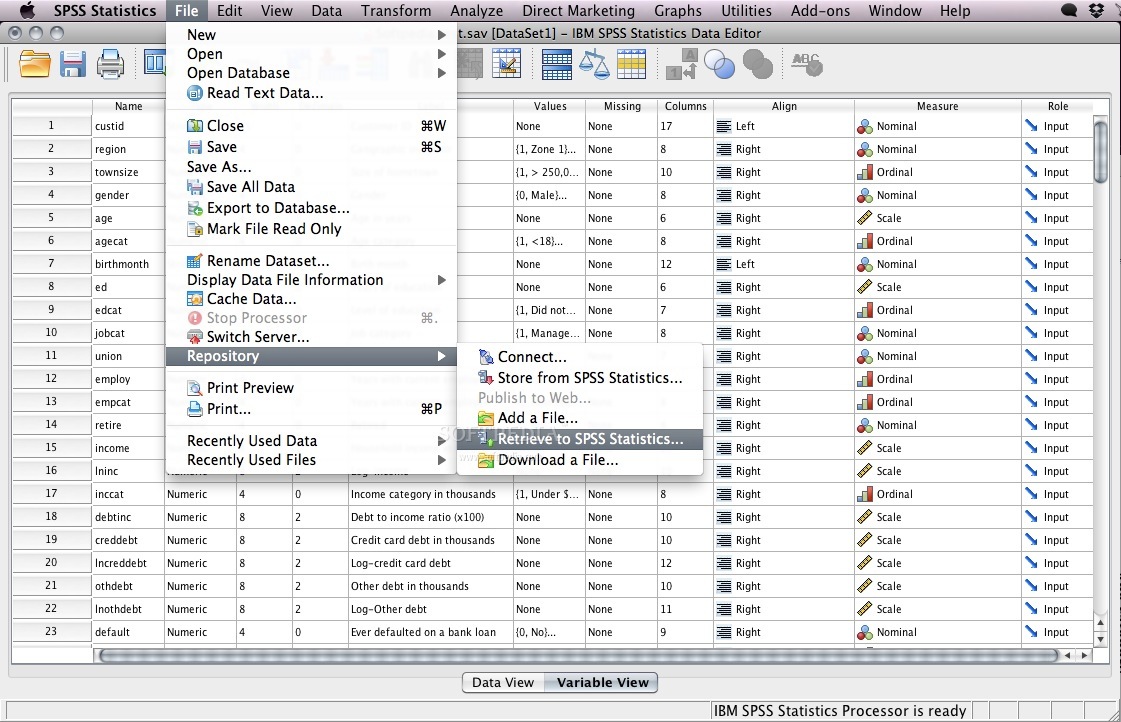Switch to the Data View tab

503,683
